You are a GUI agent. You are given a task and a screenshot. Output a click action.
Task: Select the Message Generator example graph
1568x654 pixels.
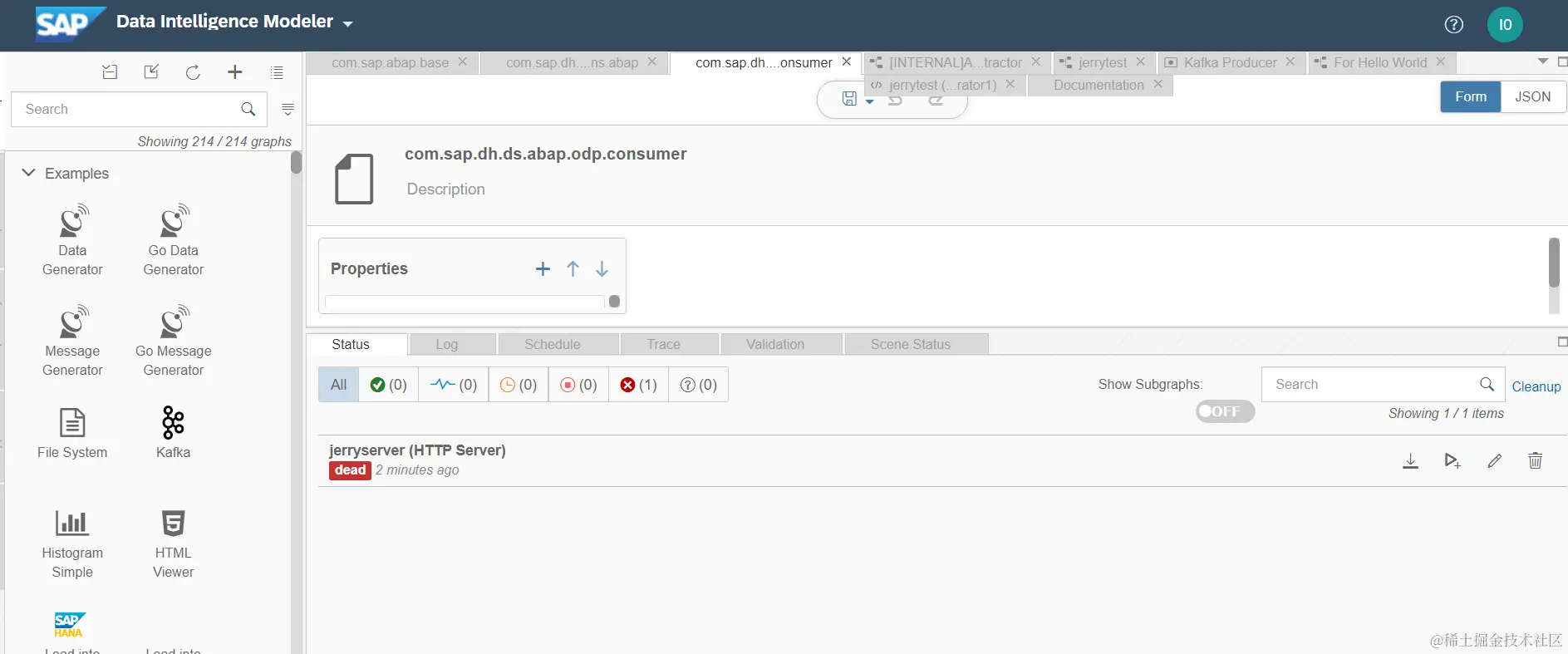pos(72,341)
